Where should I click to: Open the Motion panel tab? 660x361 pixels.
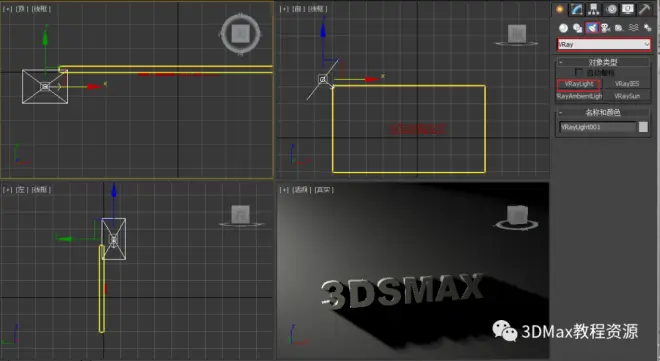611,9
